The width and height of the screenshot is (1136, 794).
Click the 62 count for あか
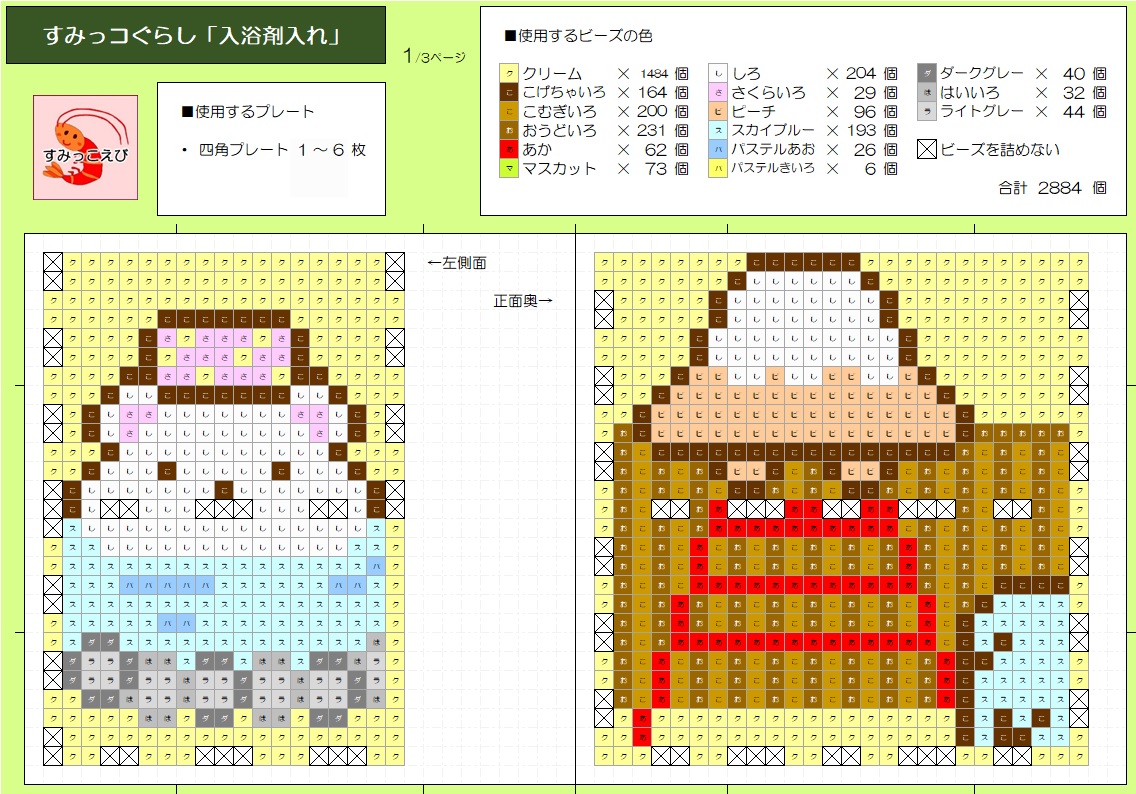(656, 149)
